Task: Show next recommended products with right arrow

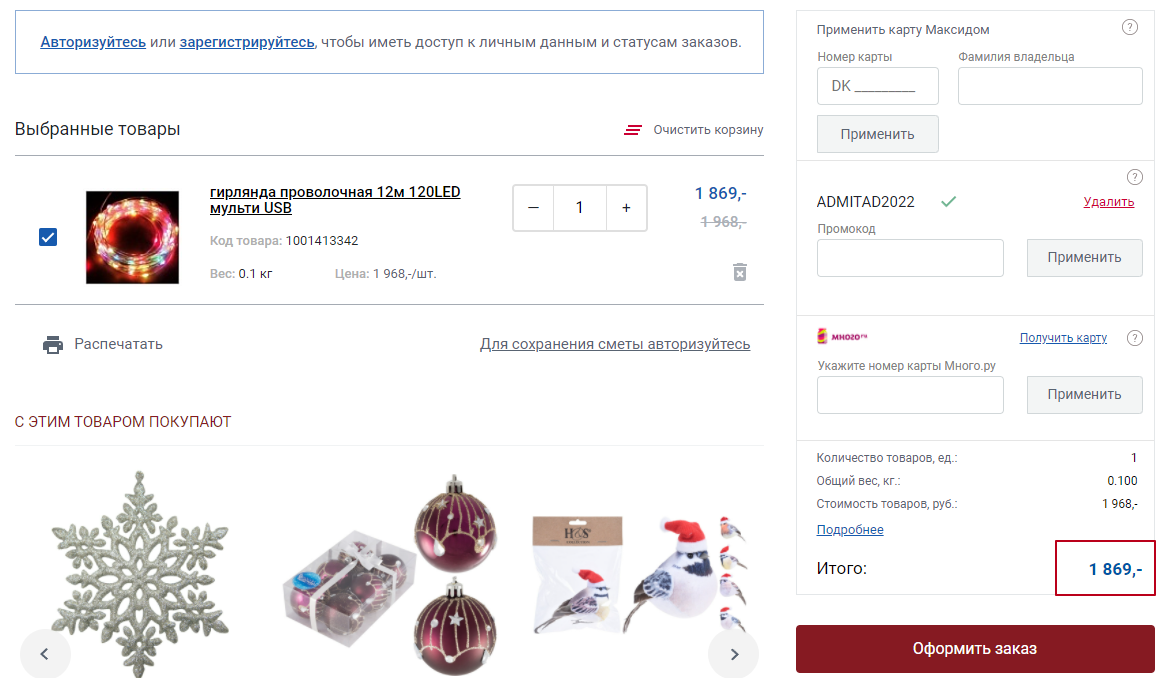Action: 733,653
